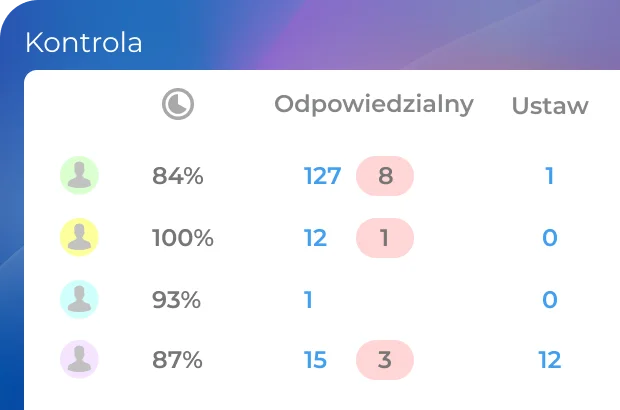Click Ustaw value 12 in last row
Image resolution: width=620 pixels, height=410 pixels.
click(549, 360)
